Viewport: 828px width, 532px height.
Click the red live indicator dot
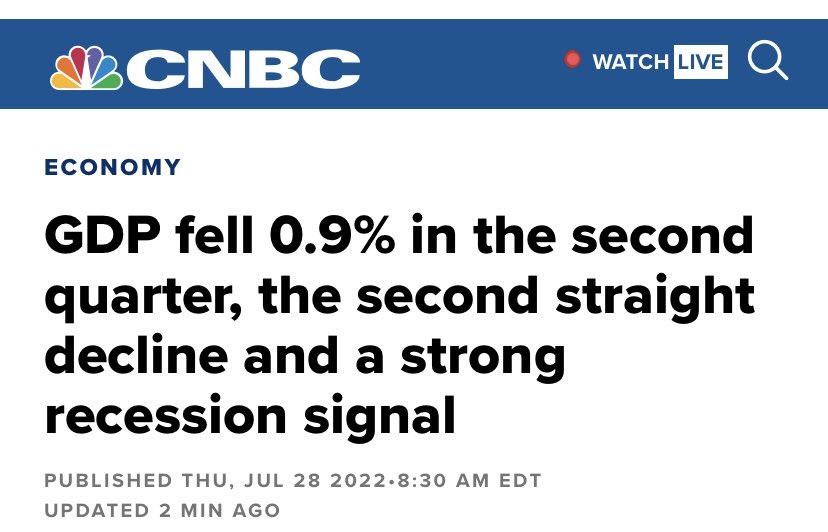pyautogui.click(x=572, y=59)
